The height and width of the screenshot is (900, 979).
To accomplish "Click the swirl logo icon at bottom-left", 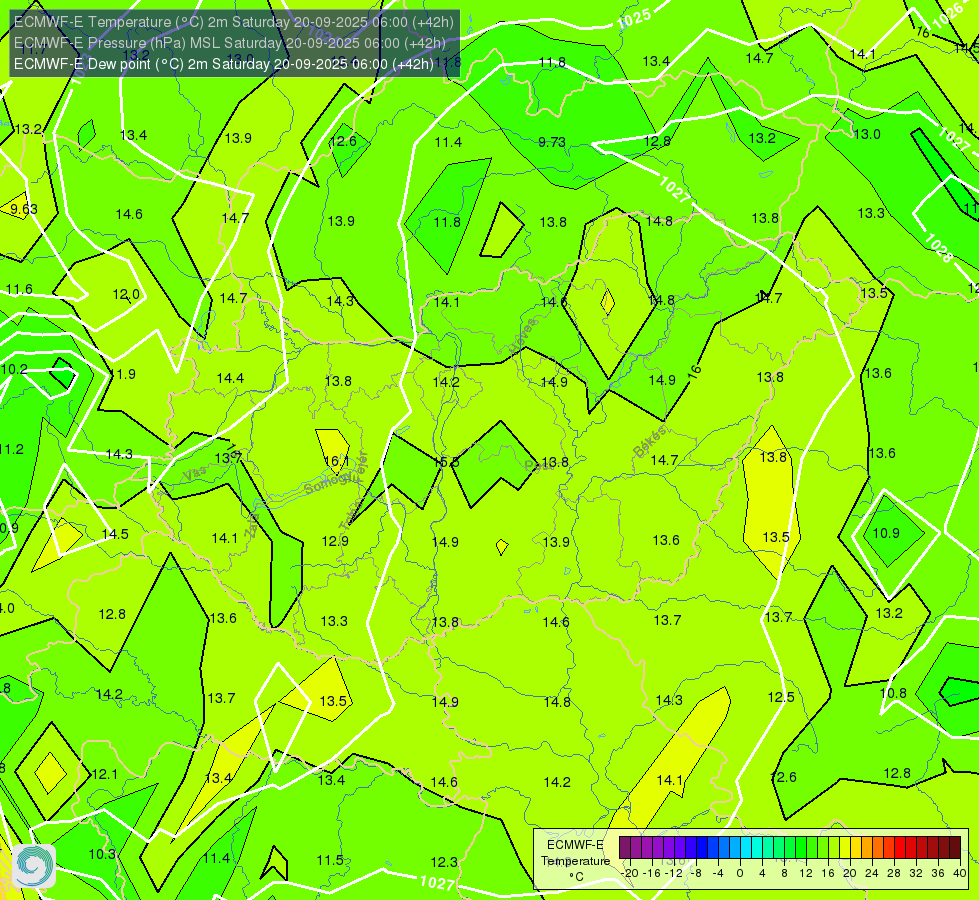I will pos(34,866).
